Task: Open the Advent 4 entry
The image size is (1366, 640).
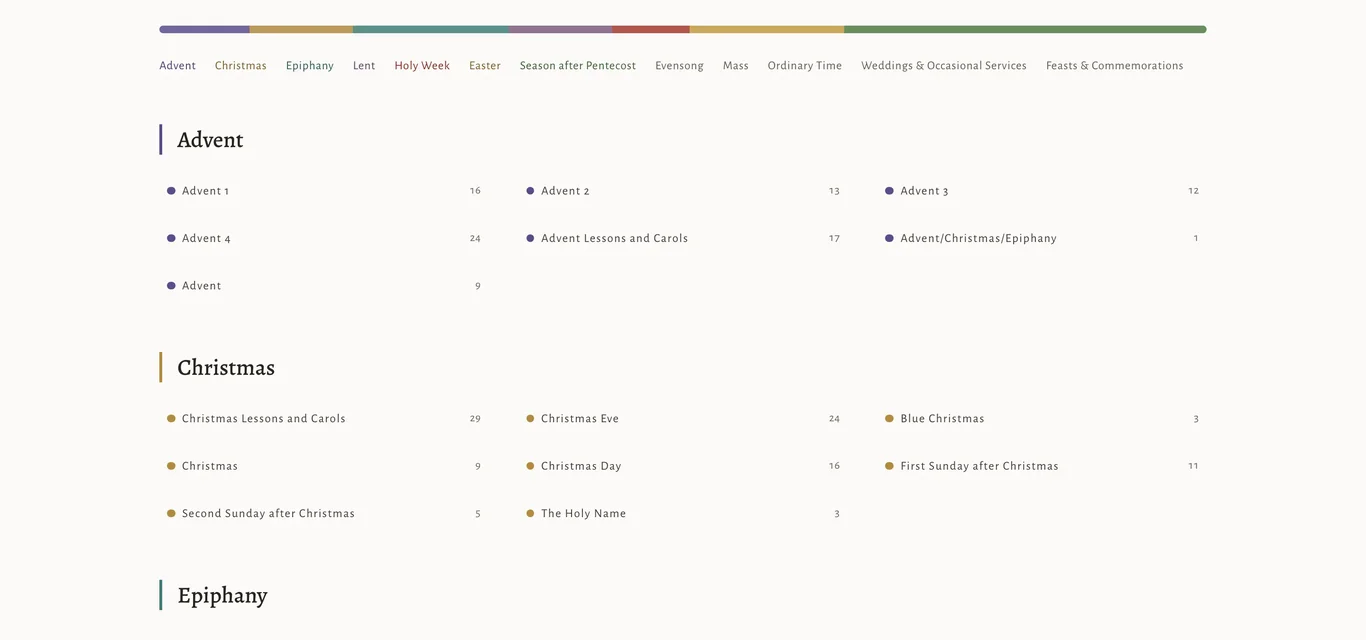Action: click(x=324, y=238)
